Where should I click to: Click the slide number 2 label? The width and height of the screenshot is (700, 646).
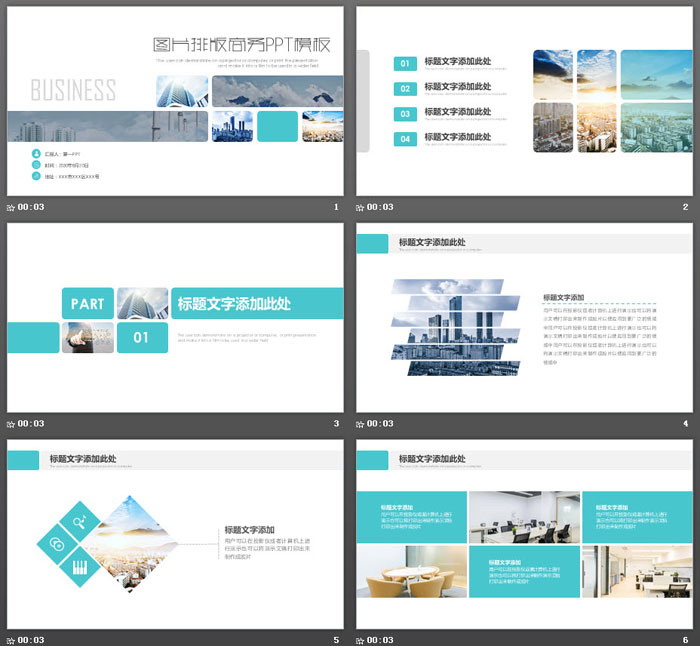[685, 208]
